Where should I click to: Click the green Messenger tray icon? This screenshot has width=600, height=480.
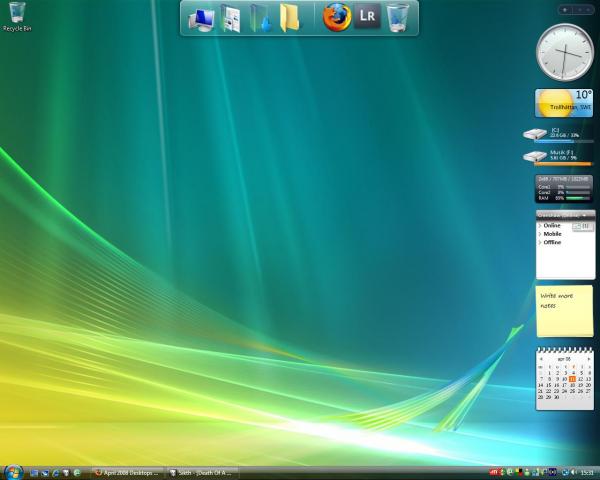(x=527, y=472)
